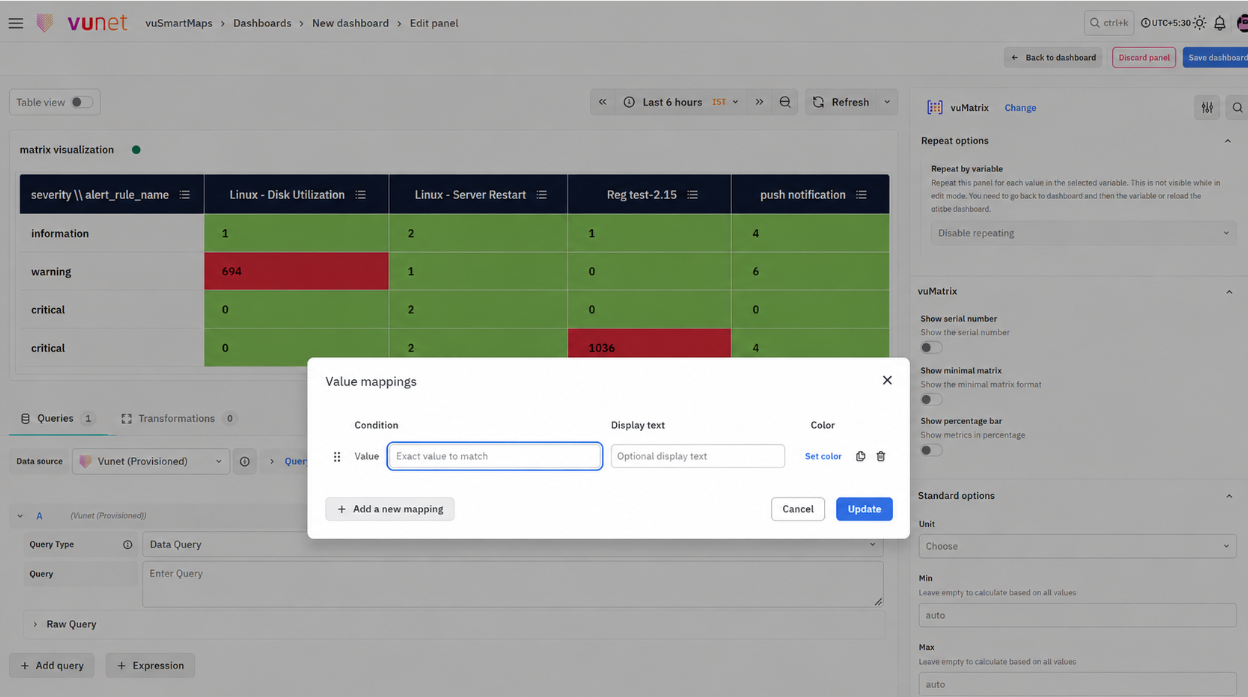
Task: Click the Set color link
Action: [x=823, y=456]
